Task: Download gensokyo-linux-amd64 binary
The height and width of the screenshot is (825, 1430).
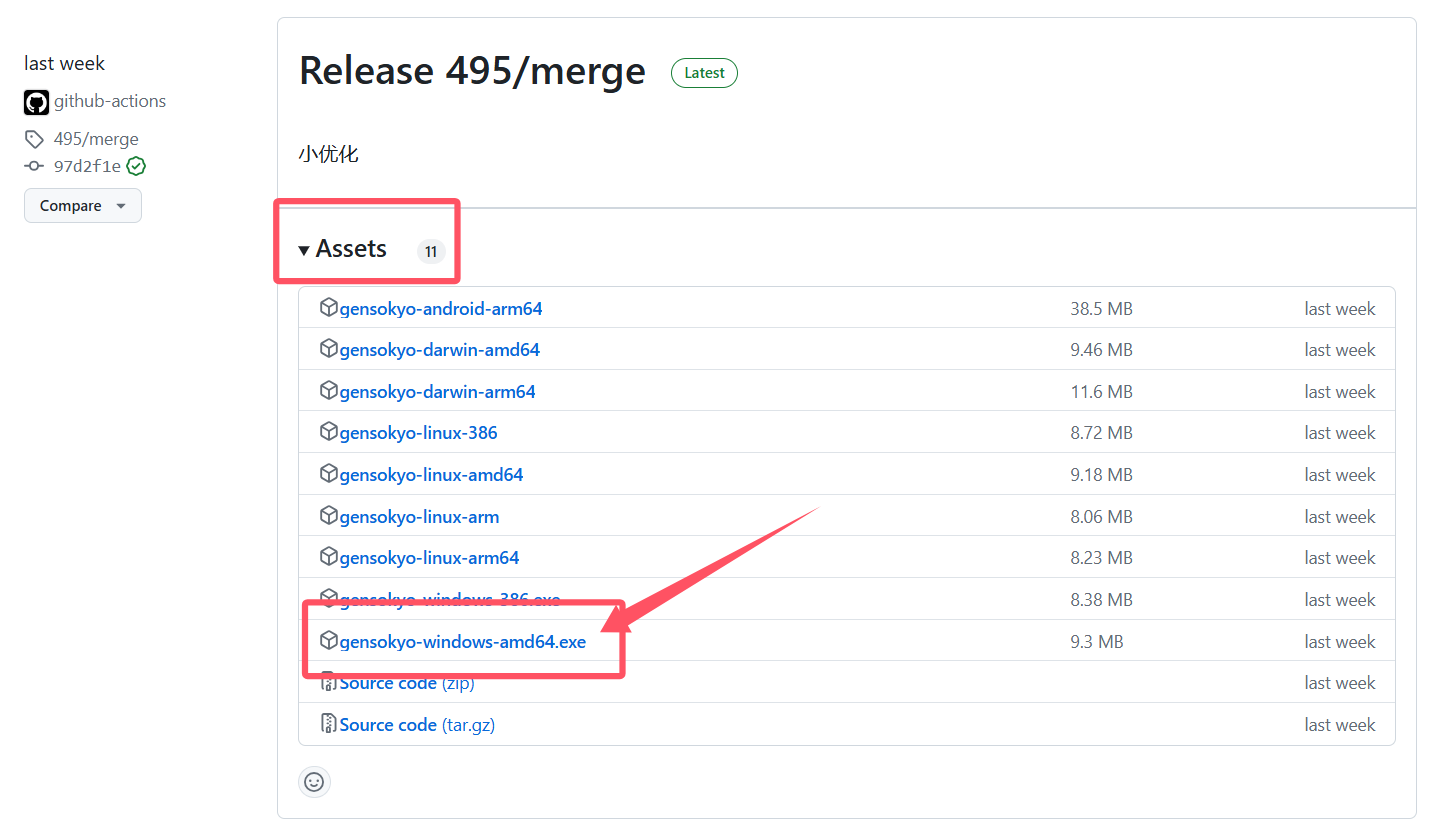Action: click(x=431, y=475)
